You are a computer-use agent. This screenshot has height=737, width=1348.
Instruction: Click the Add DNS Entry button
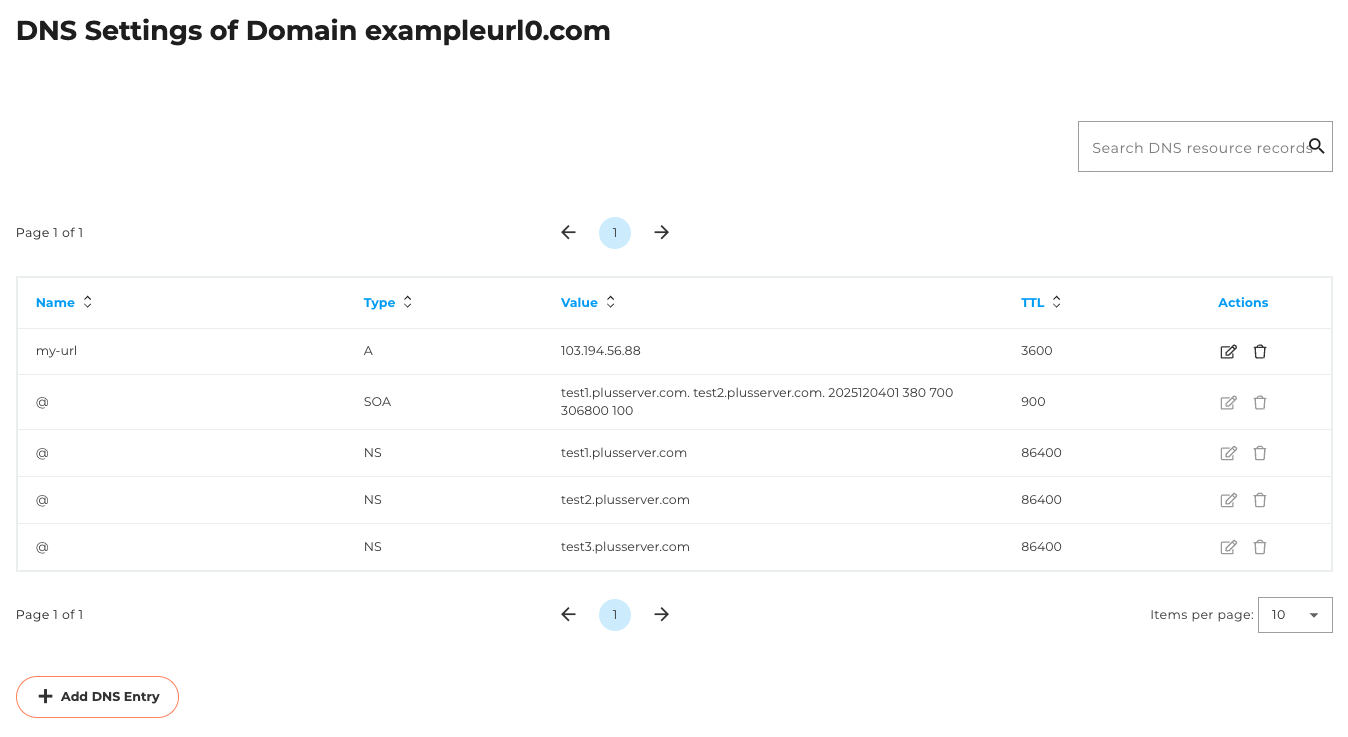point(97,696)
